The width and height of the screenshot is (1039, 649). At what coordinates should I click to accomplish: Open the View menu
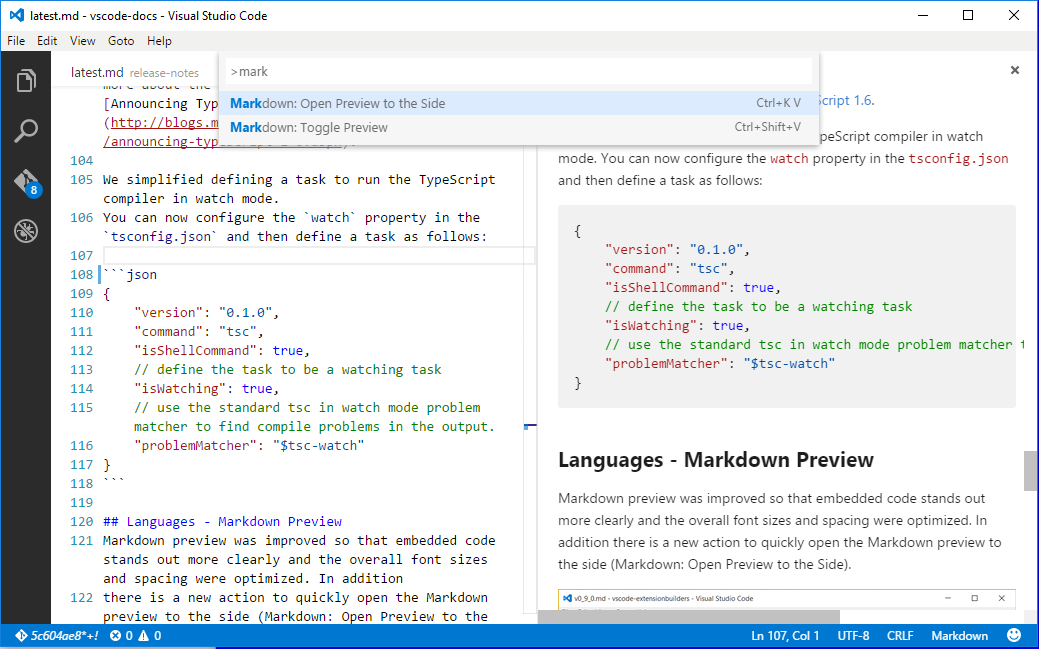pyautogui.click(x=82, y=40)
